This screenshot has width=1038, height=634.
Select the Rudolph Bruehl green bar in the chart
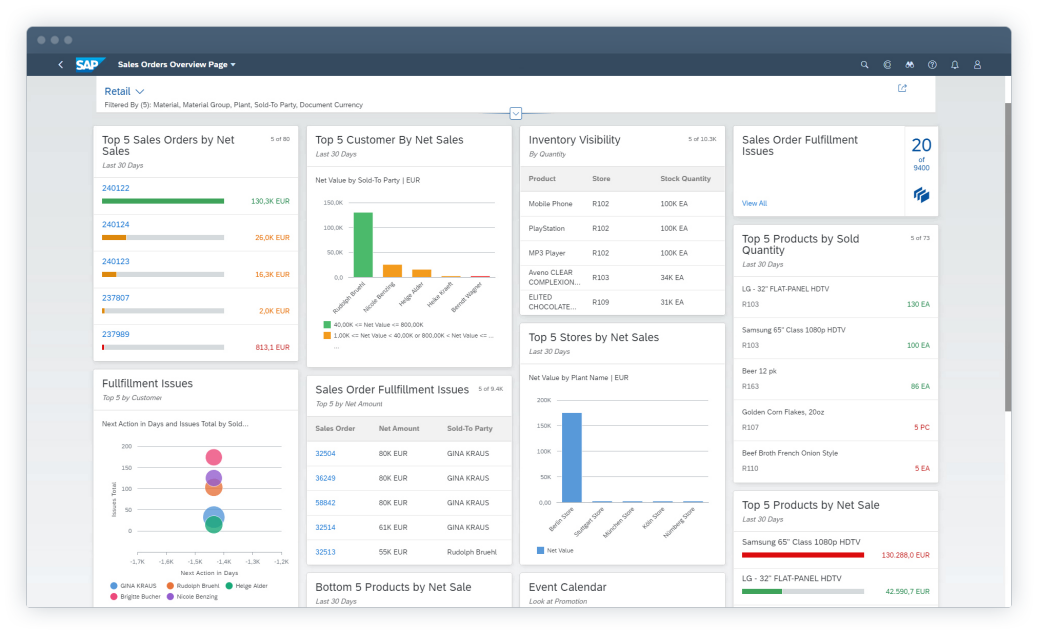(x=363, y=244)
